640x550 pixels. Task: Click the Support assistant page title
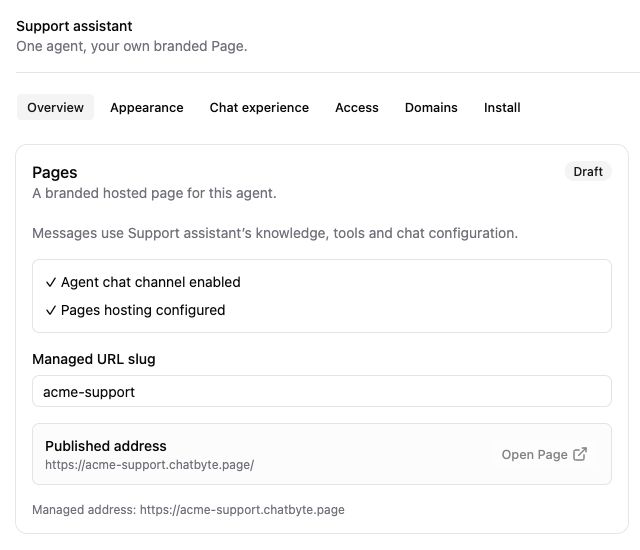coord(74,26)
